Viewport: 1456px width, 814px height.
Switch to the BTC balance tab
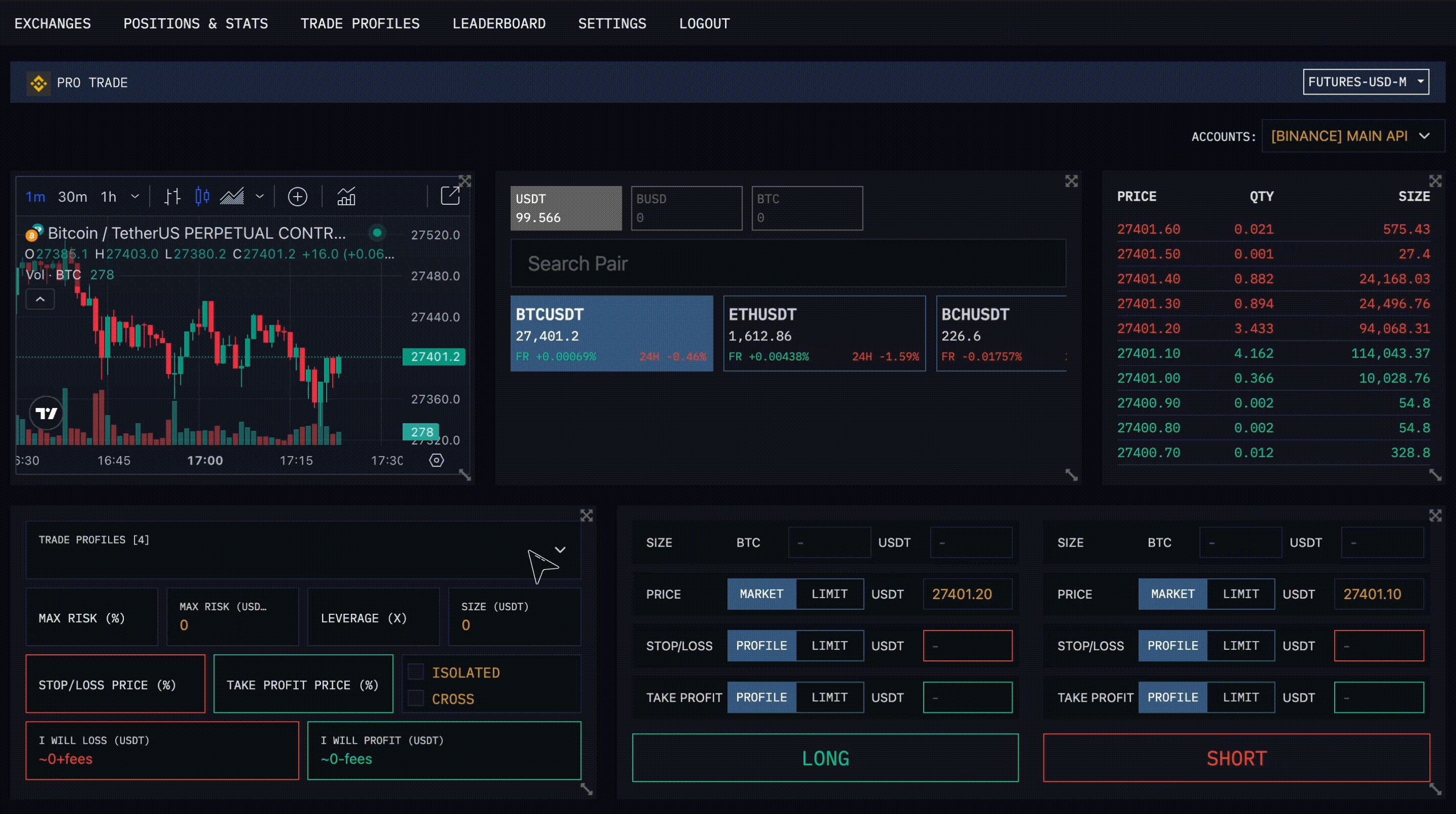click(807, 208)
